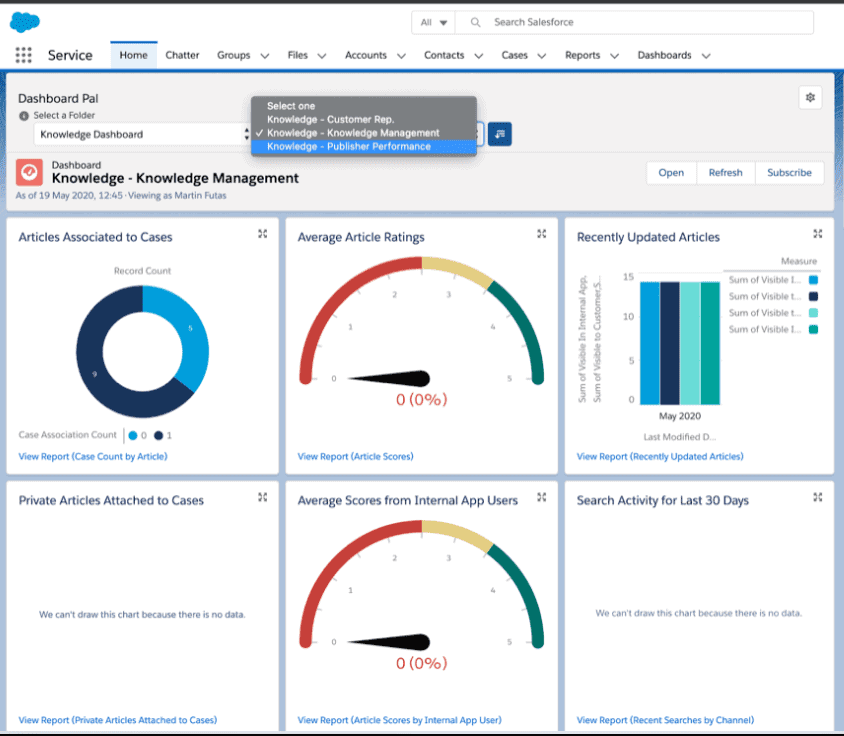Screen dimensions: 844x736
Task: Click the blue load dashboard icon button
Action: [x=500, y=134]
